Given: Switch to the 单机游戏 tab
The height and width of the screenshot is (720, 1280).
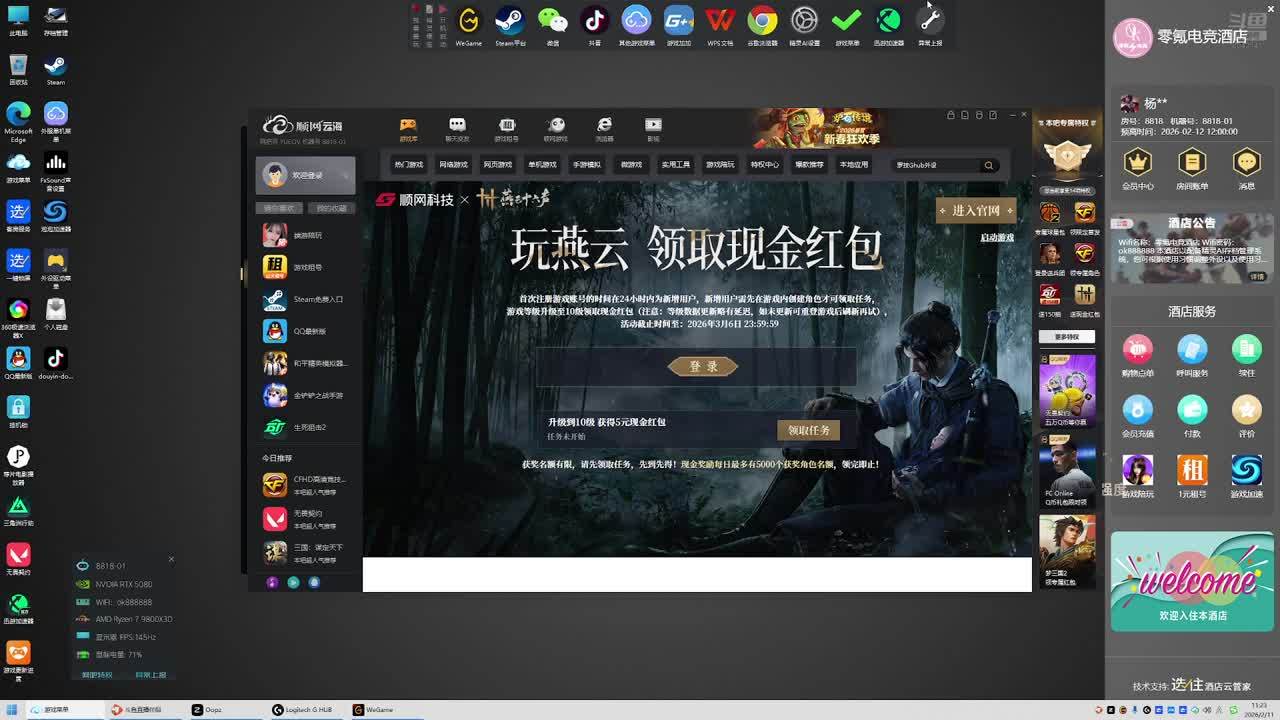Looking at the screenshot, I should (542, 165).
